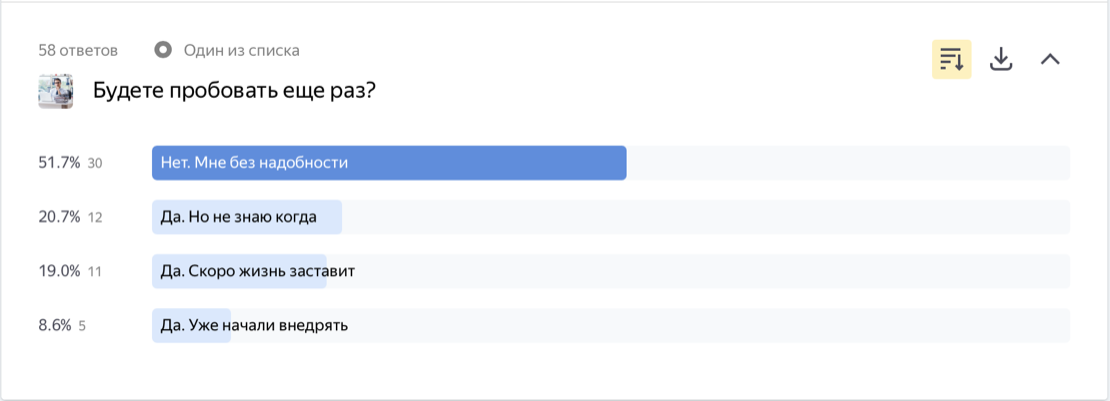
Task: Download the poll results
Action: coord(1001,60)
